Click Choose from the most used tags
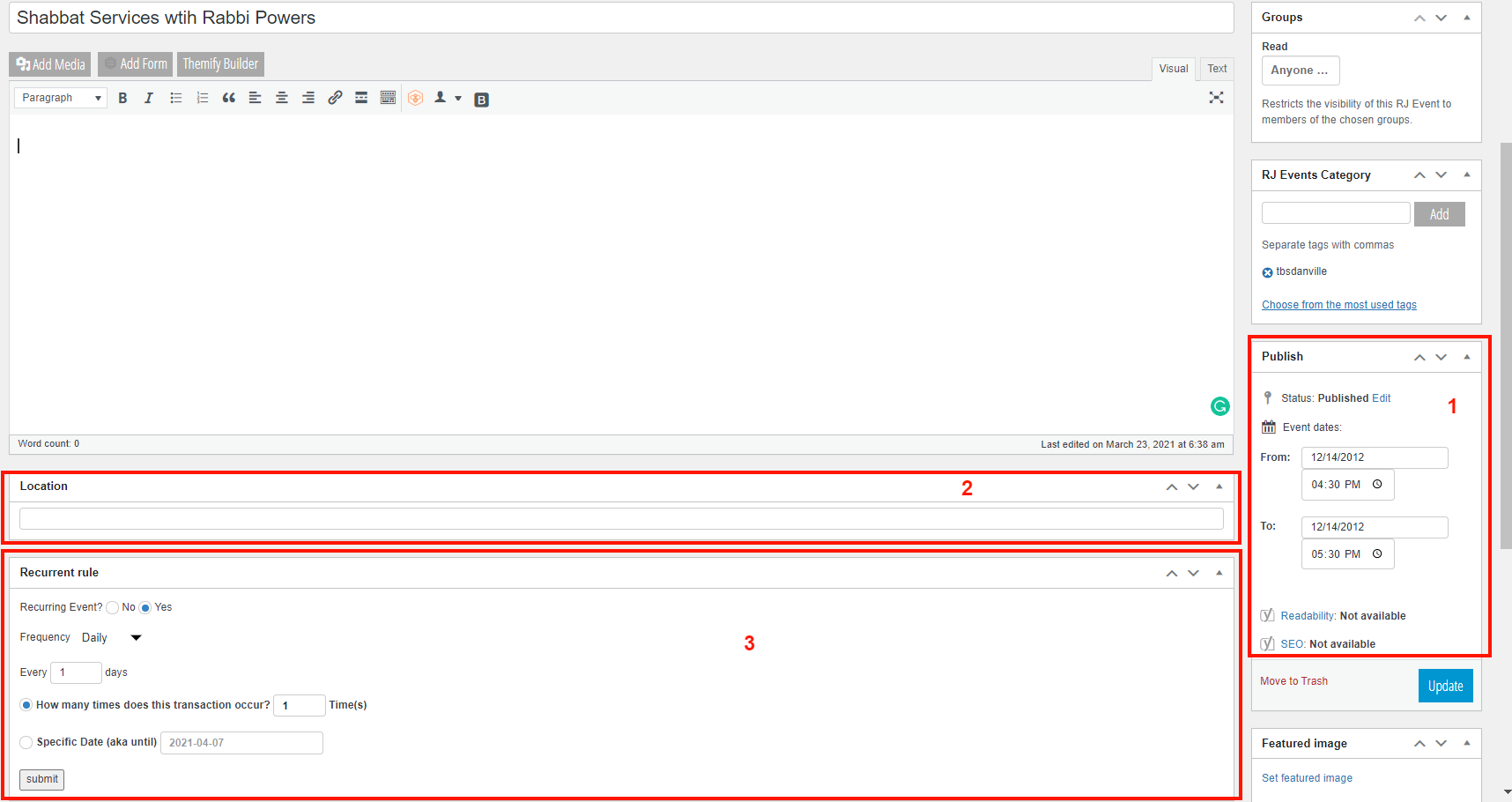The height and width of the screenshot is (802, 1512). pyautogui.click(x=1338, y=305)
